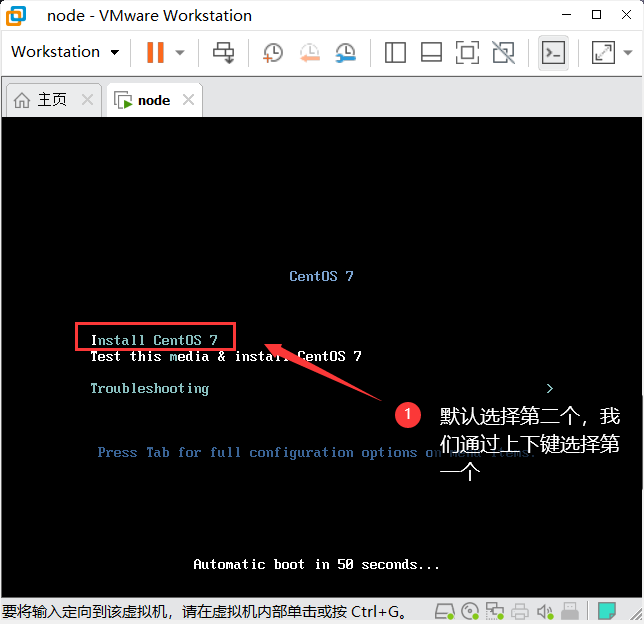Click the Automatic boot countdown text

[x=316, y=564]
